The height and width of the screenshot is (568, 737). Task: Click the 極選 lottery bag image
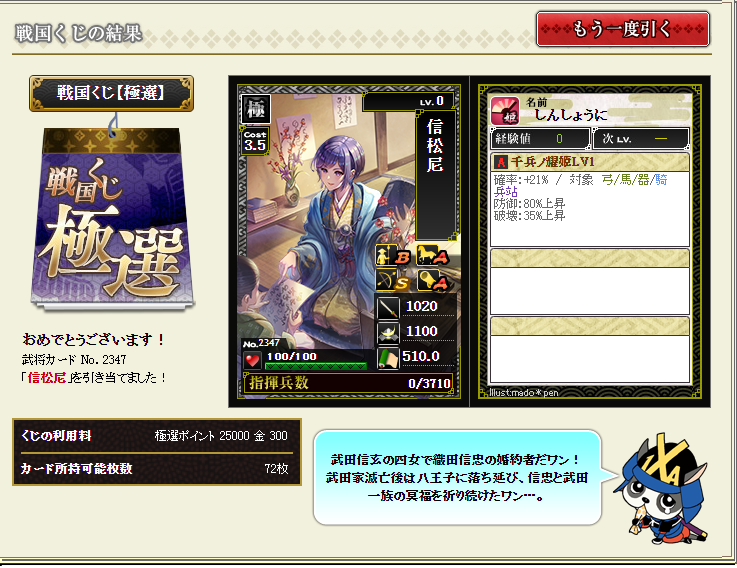pos(112,219)
